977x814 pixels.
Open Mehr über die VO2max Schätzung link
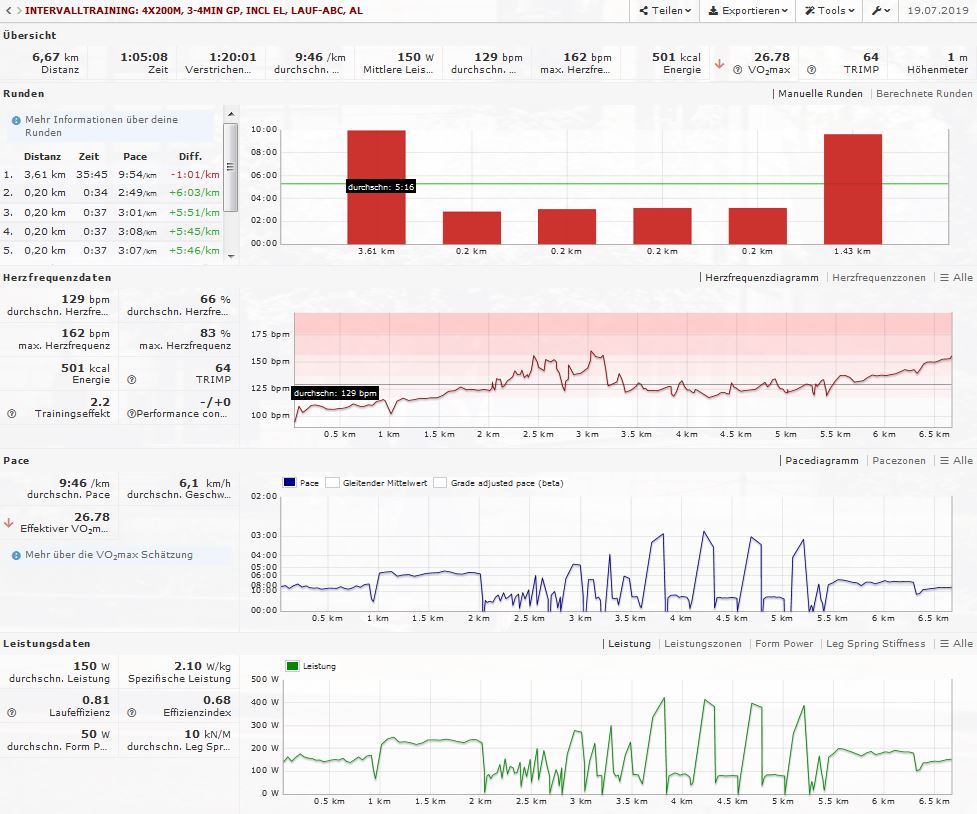point(108,554)
